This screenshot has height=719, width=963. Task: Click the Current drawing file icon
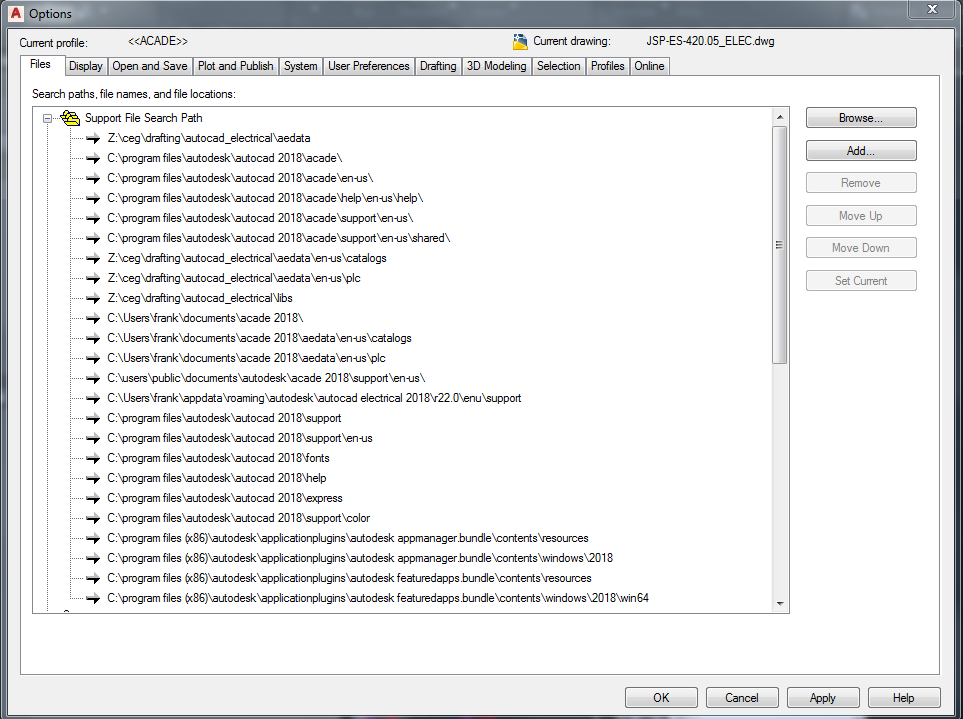[x=520, y=41]
